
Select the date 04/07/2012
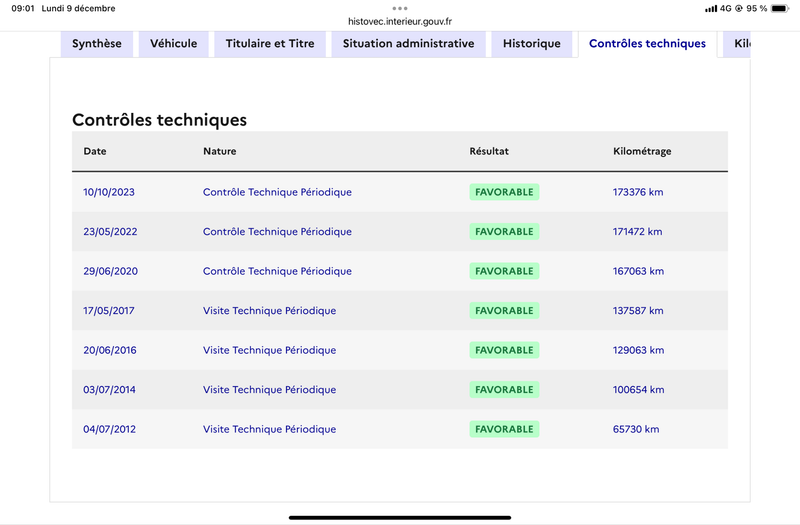pos(109,430)
